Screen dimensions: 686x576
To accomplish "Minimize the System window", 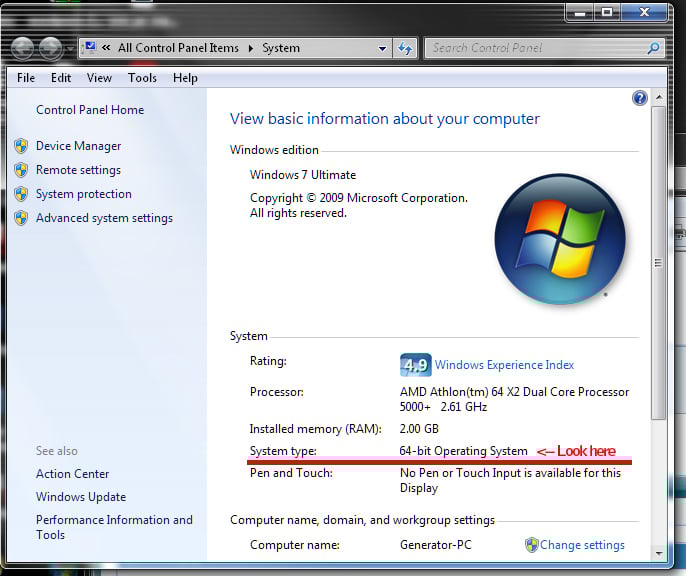I will click(x=580, y=13).
